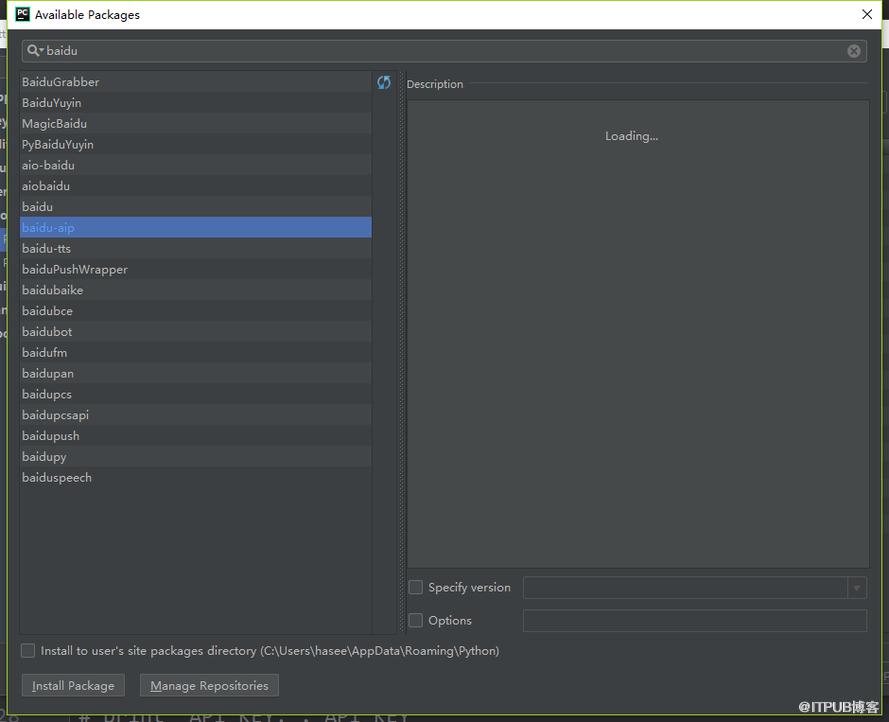Clear the search field with X icon
The image size is (889, 722).
tap(853, 51)
